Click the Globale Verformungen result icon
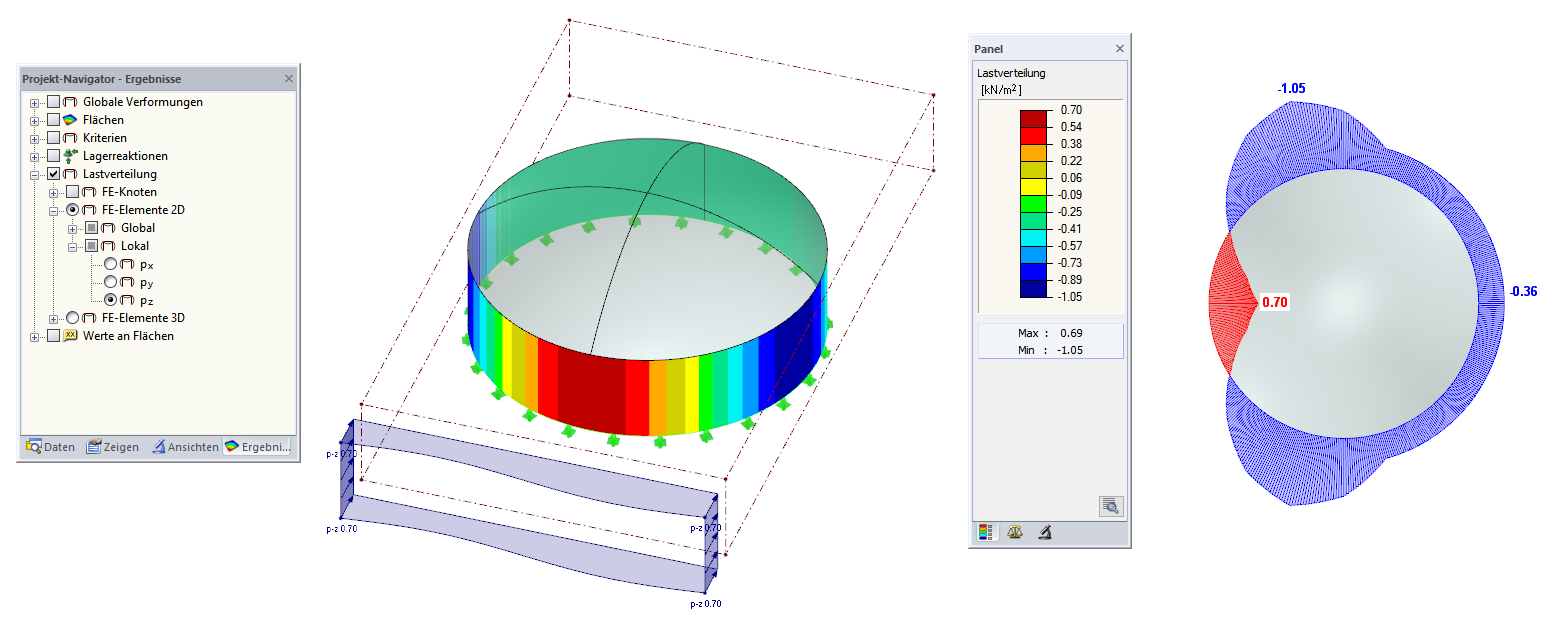The image size is (1559, 619). 71,102
